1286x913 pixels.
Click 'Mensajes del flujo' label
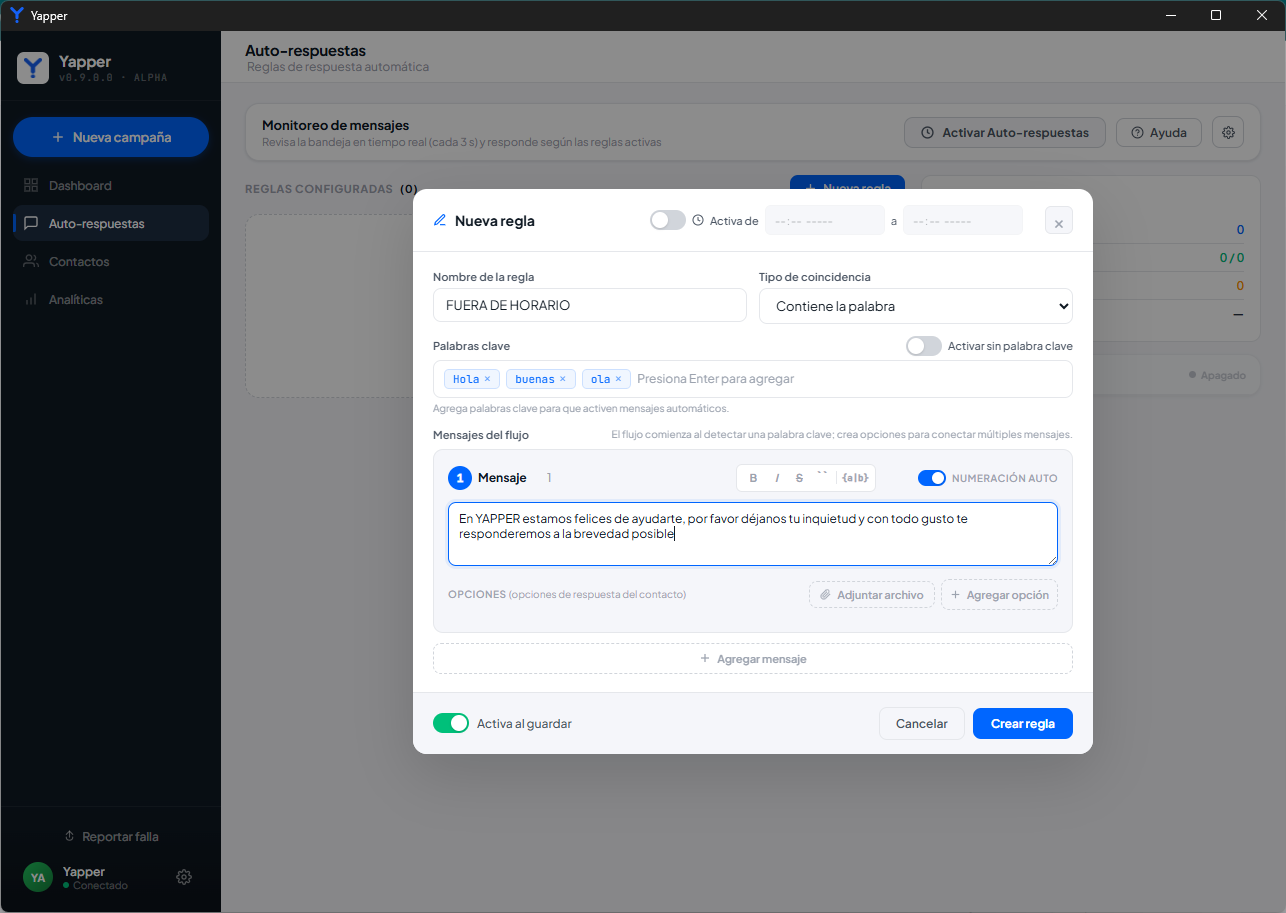[x=481, y=435]
